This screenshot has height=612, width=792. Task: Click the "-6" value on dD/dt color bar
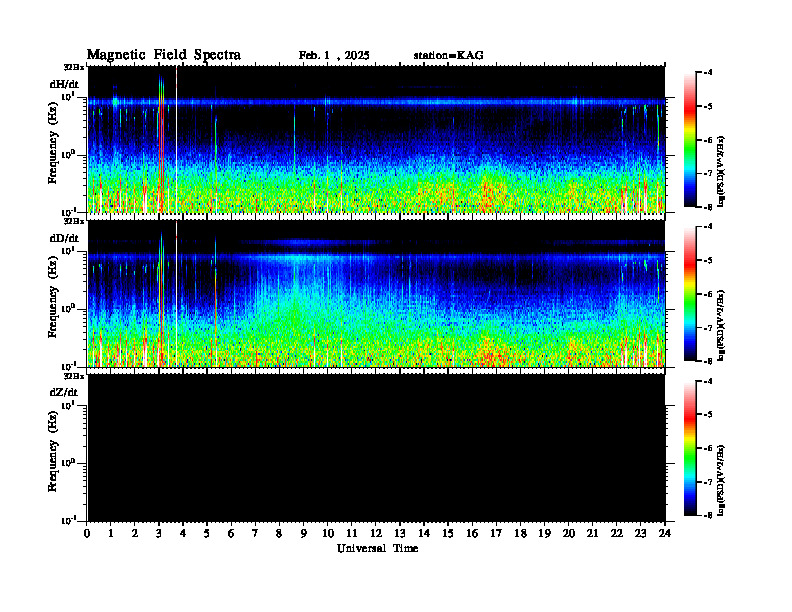click(708, 294)
